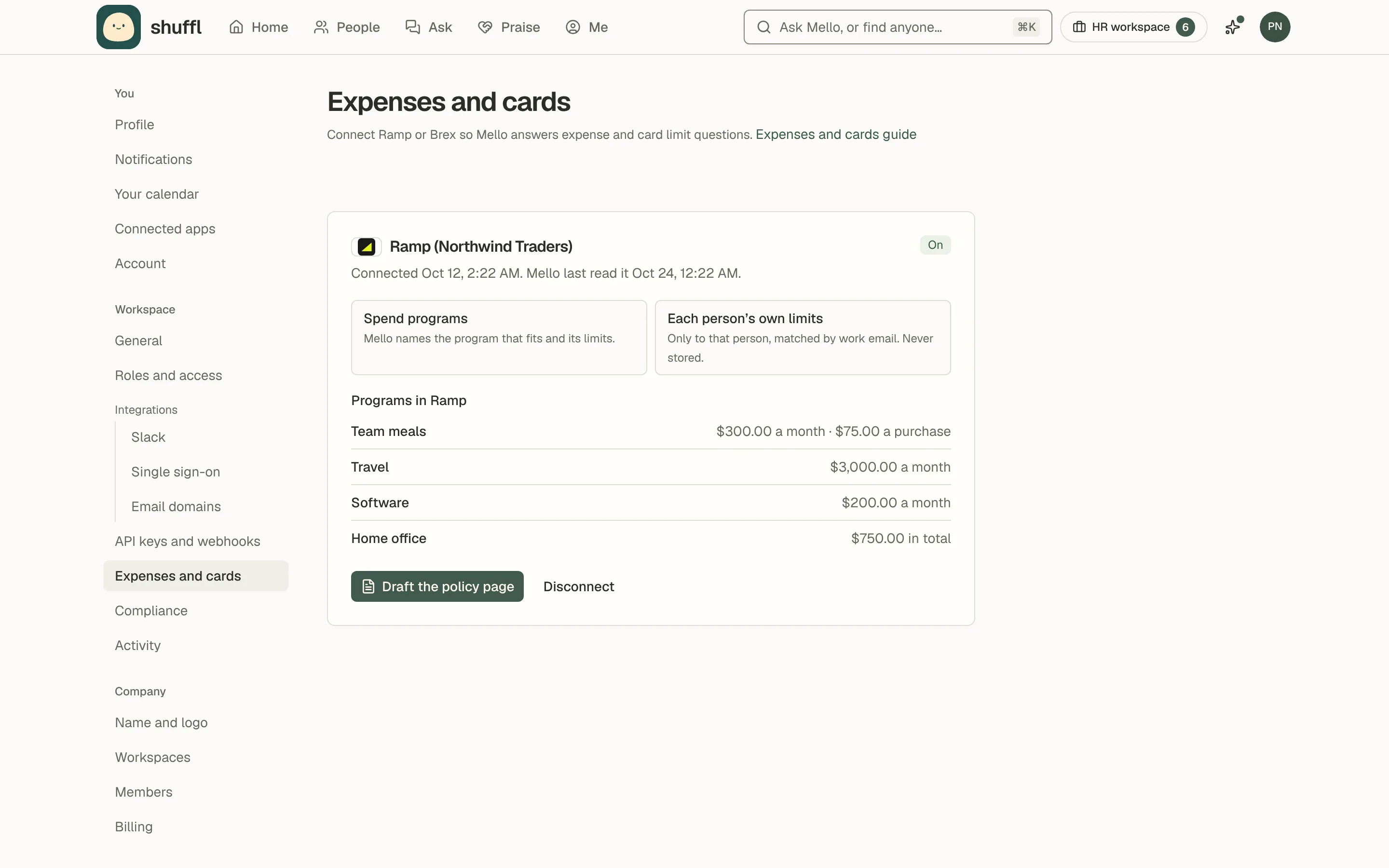
Task: Open Name and logo settings
Action: tap(195, 723)
